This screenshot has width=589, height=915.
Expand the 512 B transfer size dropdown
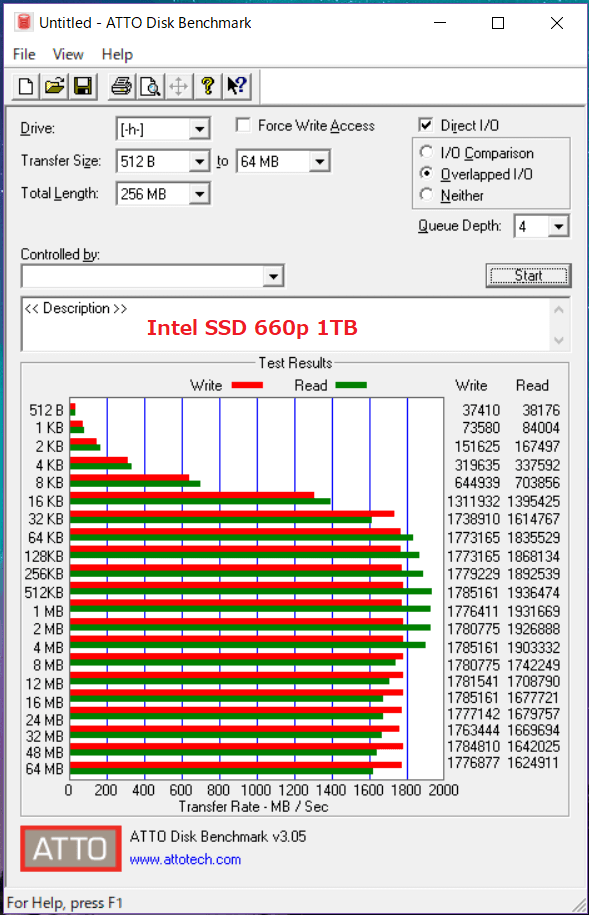coord(200,161)
